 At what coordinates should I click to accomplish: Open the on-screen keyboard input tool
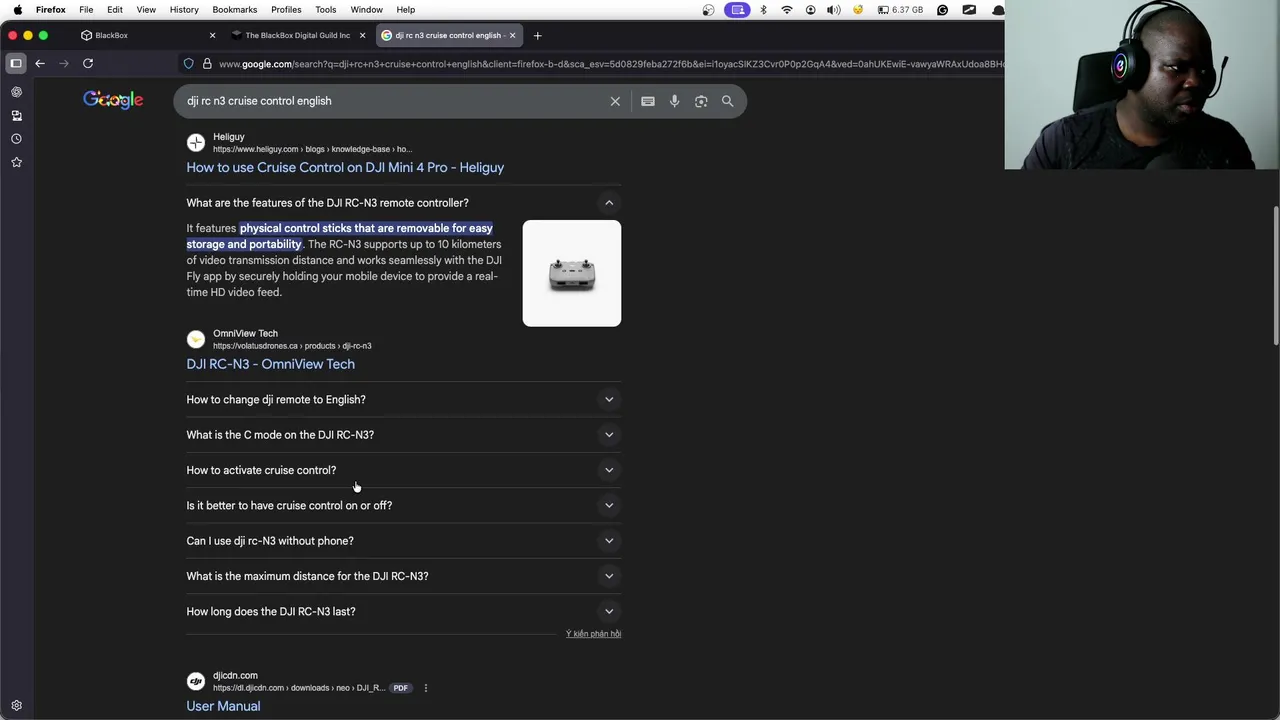[648, 101]
